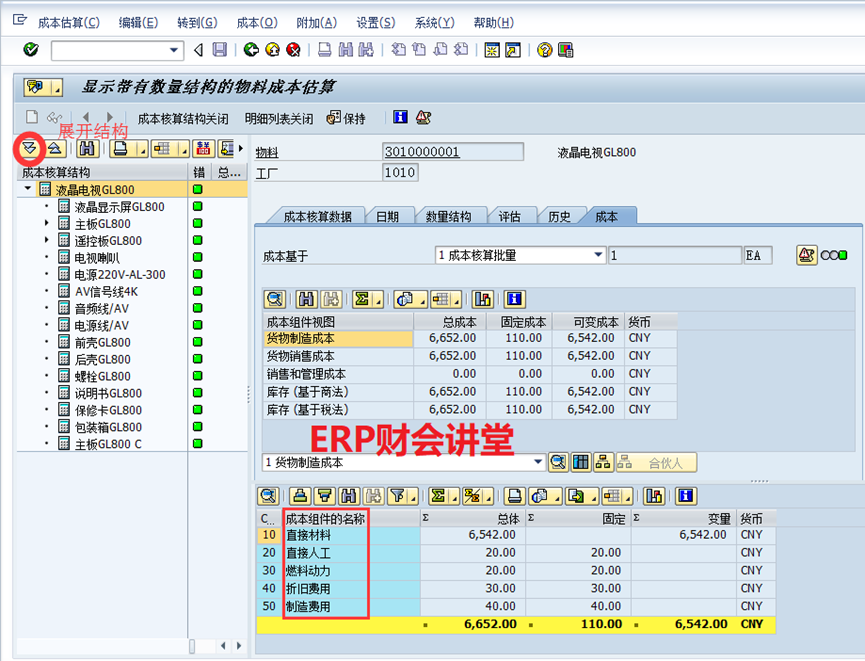Click the sort ascending icon in bottom toolbar

[x=299, y=496]
